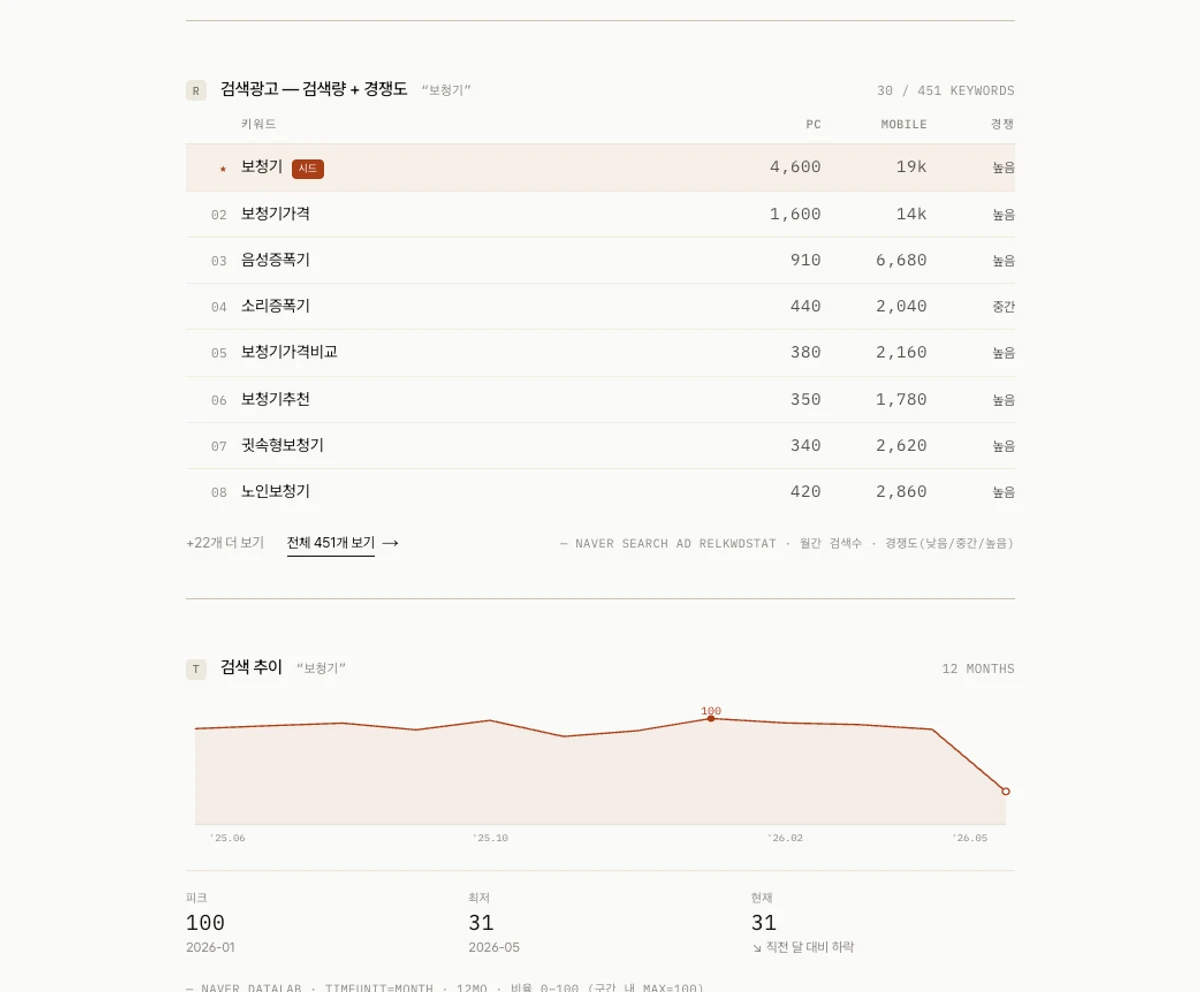Click the star marker beside 보청기
The height and width of the screenshot is (992, 1200).
223,169
